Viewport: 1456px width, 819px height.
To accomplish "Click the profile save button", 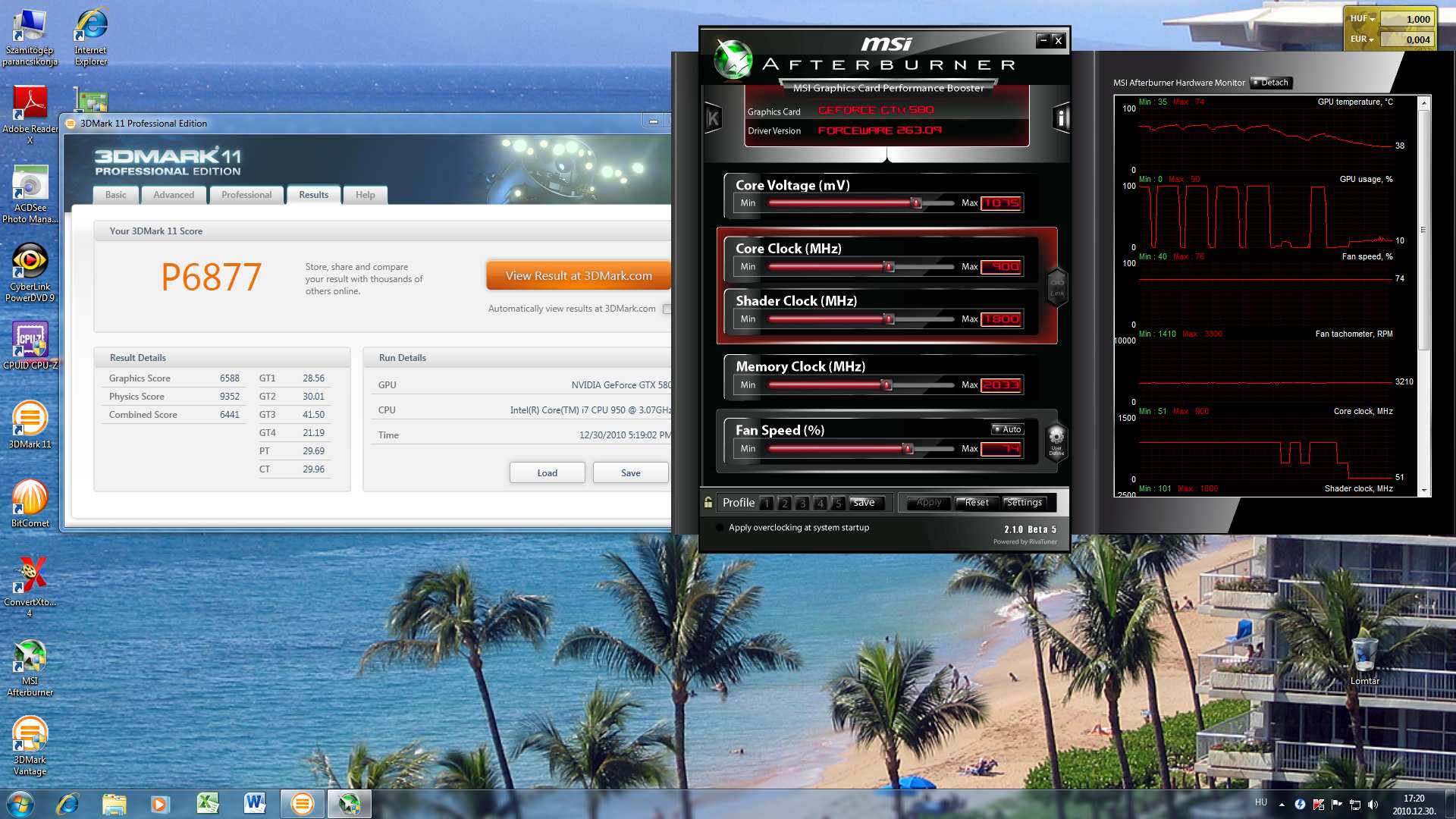I will coord(867,502).
